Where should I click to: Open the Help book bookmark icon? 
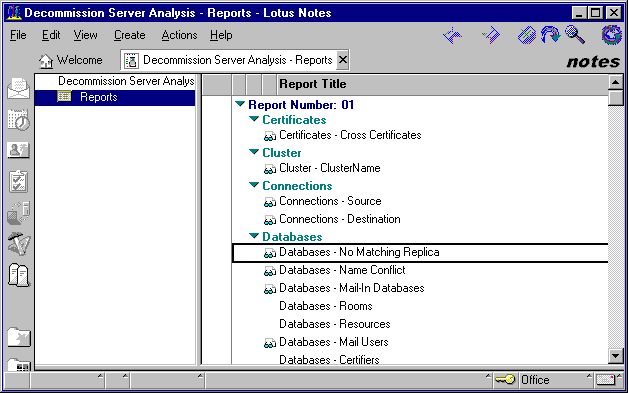[x=18, y=275]
